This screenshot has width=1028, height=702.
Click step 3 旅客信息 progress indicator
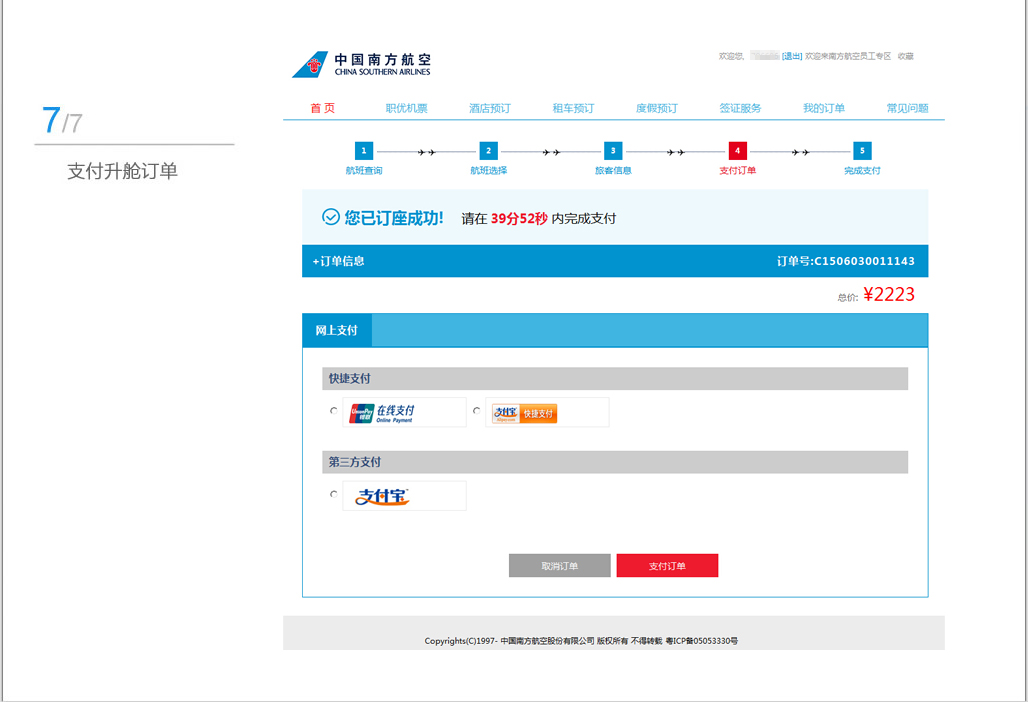611,151
